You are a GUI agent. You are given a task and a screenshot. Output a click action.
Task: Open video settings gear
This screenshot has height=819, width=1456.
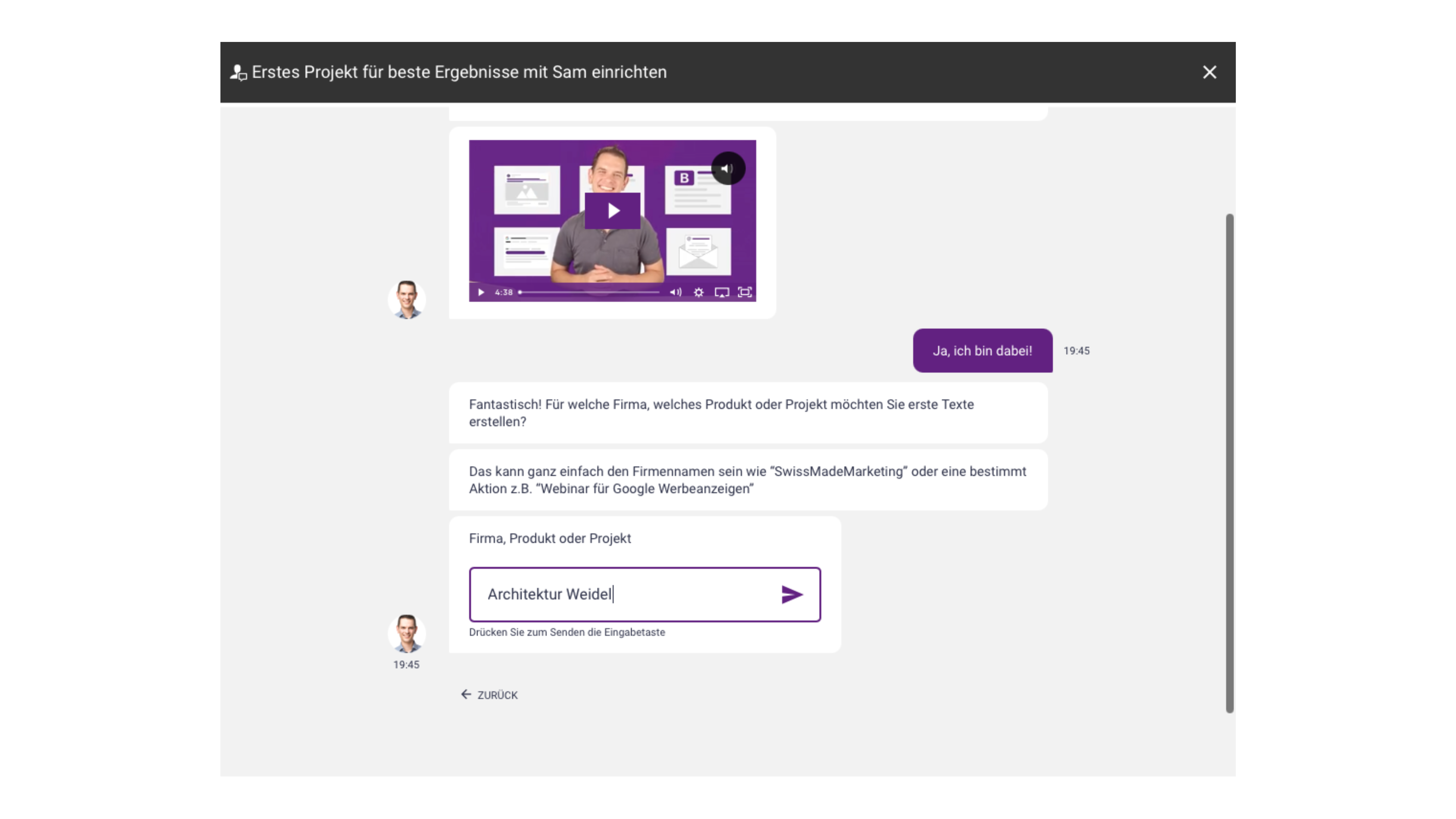[x=699, y=292]
